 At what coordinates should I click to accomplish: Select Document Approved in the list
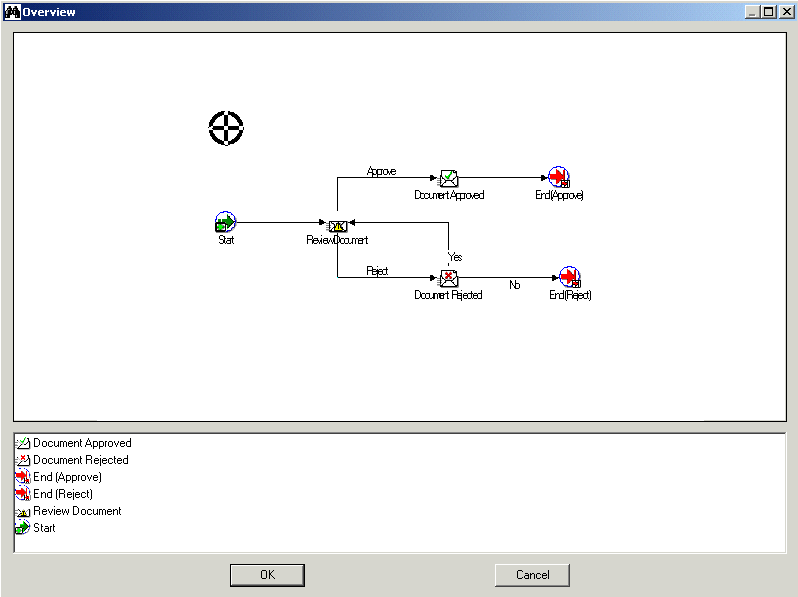[x=82, y=443]
